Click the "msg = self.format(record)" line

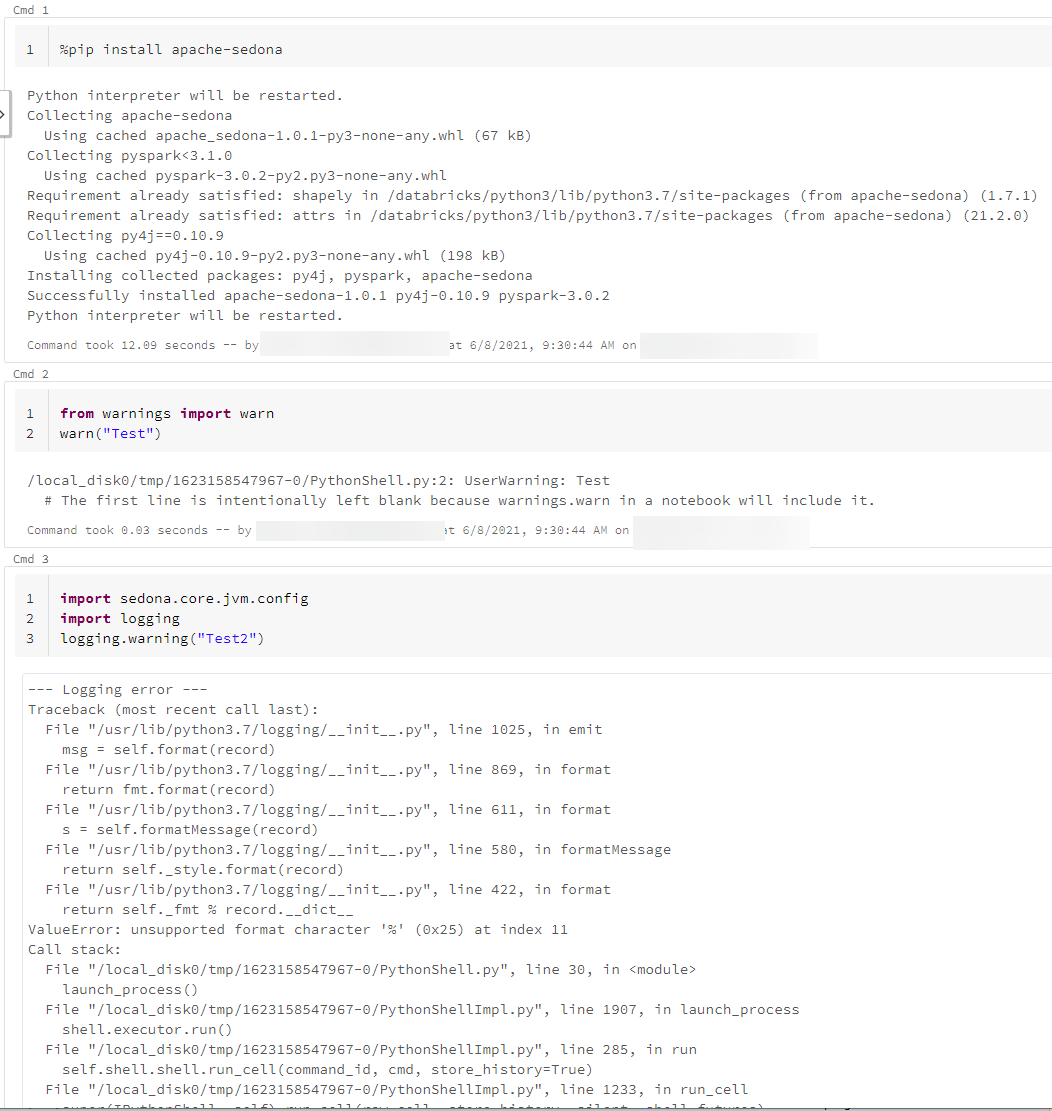(x=169, y=750)
